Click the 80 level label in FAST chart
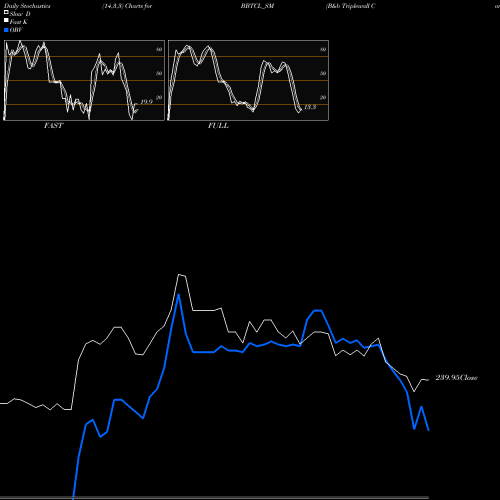500x500 pixels. point(159,50)
